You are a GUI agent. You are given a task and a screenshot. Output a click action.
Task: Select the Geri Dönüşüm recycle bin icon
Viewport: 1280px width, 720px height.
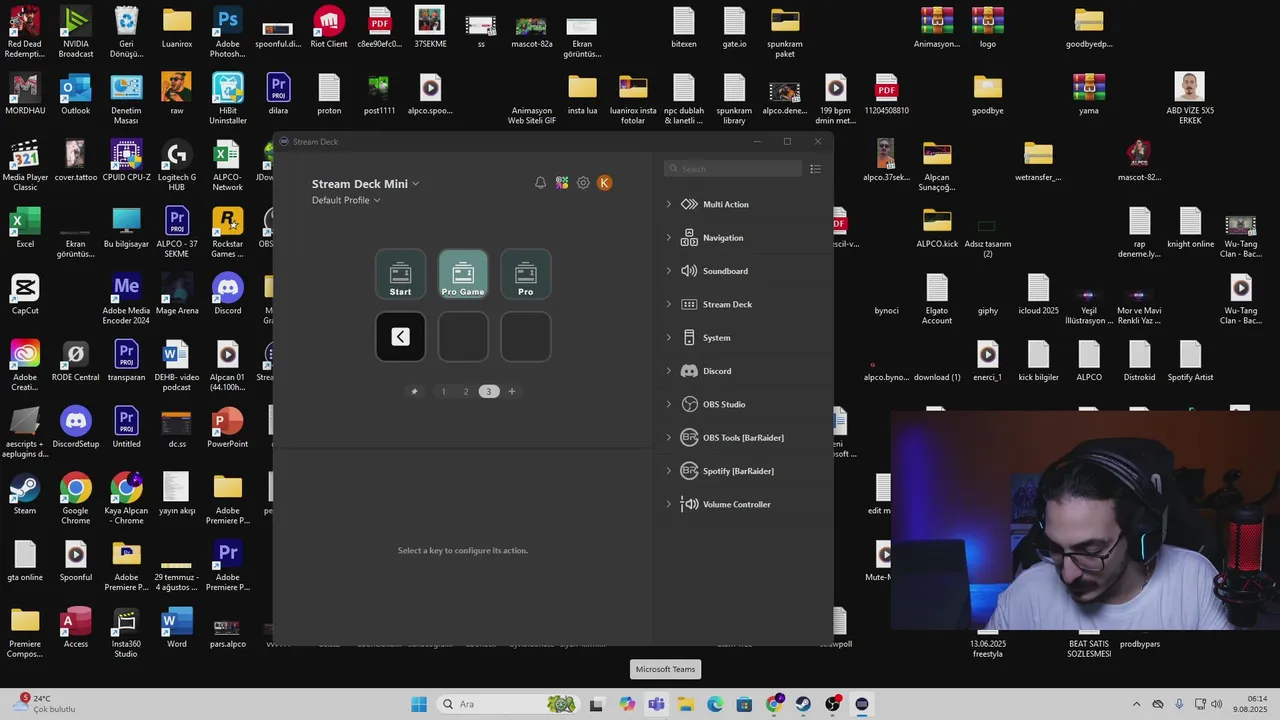click(x=126, y=32)
